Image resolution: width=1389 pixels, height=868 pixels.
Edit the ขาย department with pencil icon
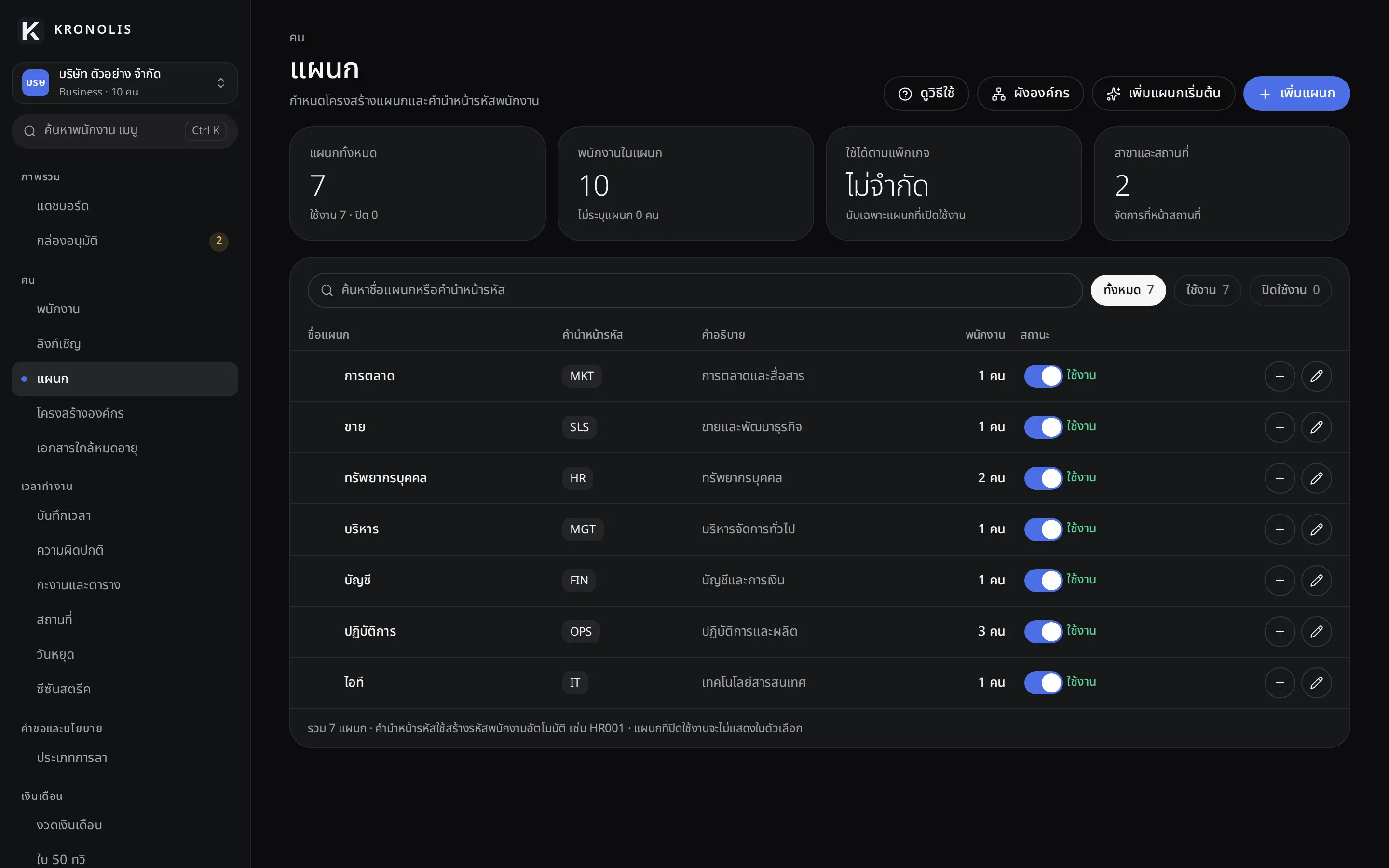(x=1316, y=427)
